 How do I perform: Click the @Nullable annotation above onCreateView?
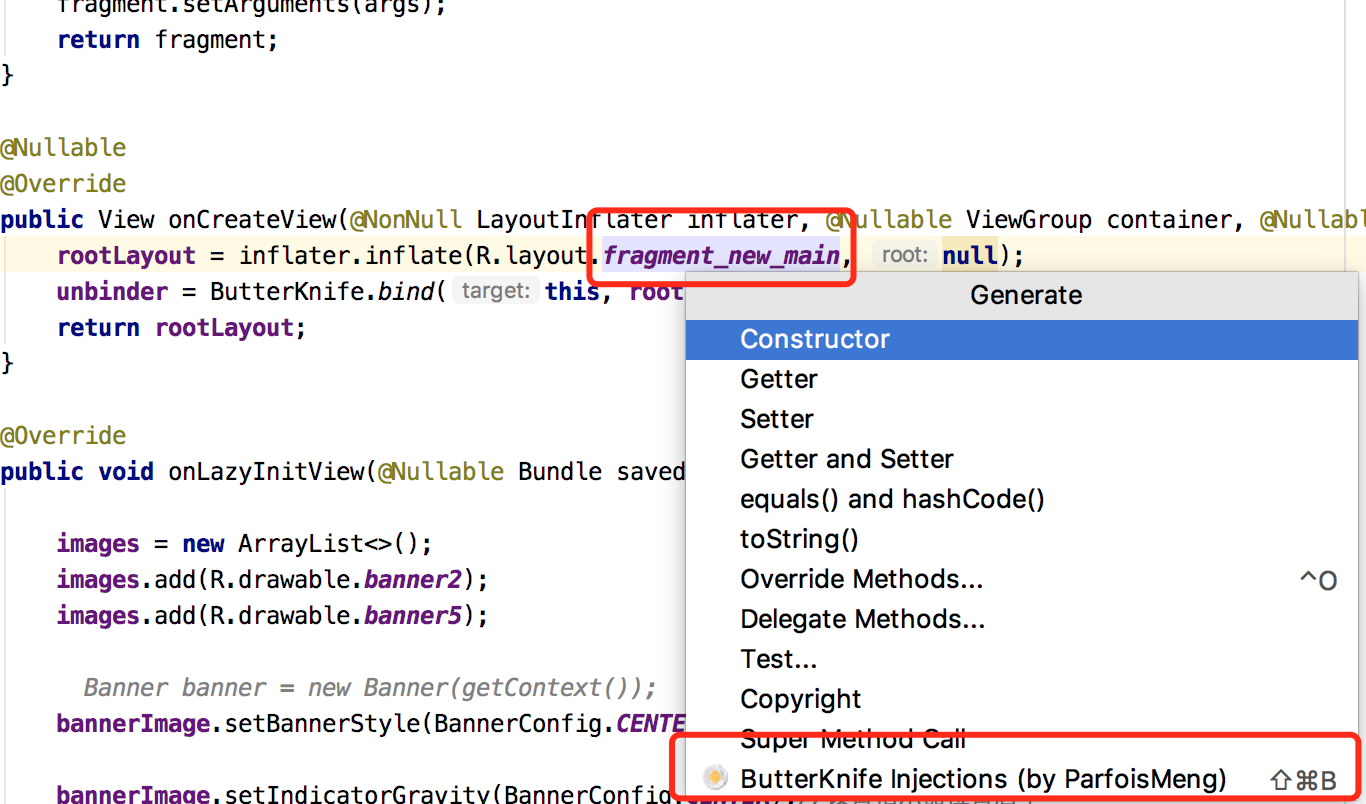[x=63, y=147]
